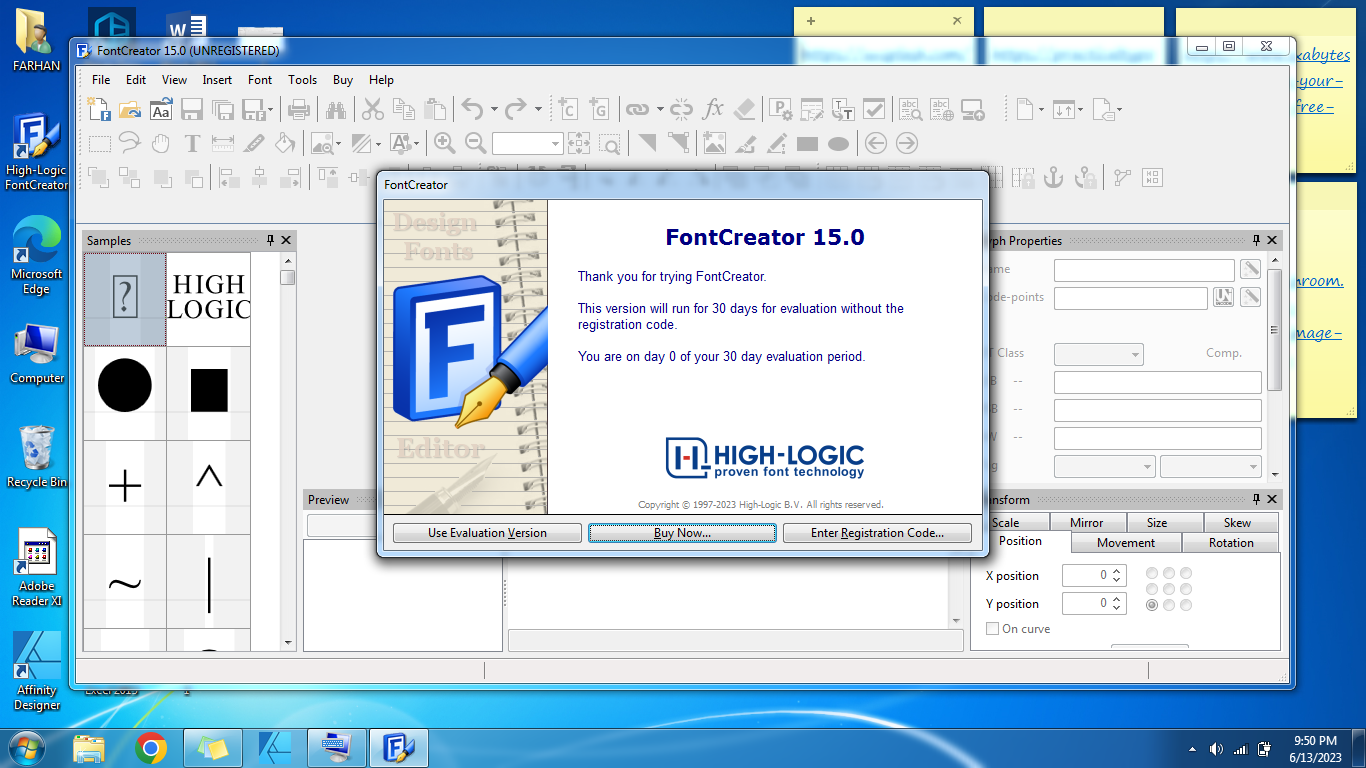The image size is (1366, 768).
Task: Select the HIGH LOGIC sample thumbnail
Action: 208,299
